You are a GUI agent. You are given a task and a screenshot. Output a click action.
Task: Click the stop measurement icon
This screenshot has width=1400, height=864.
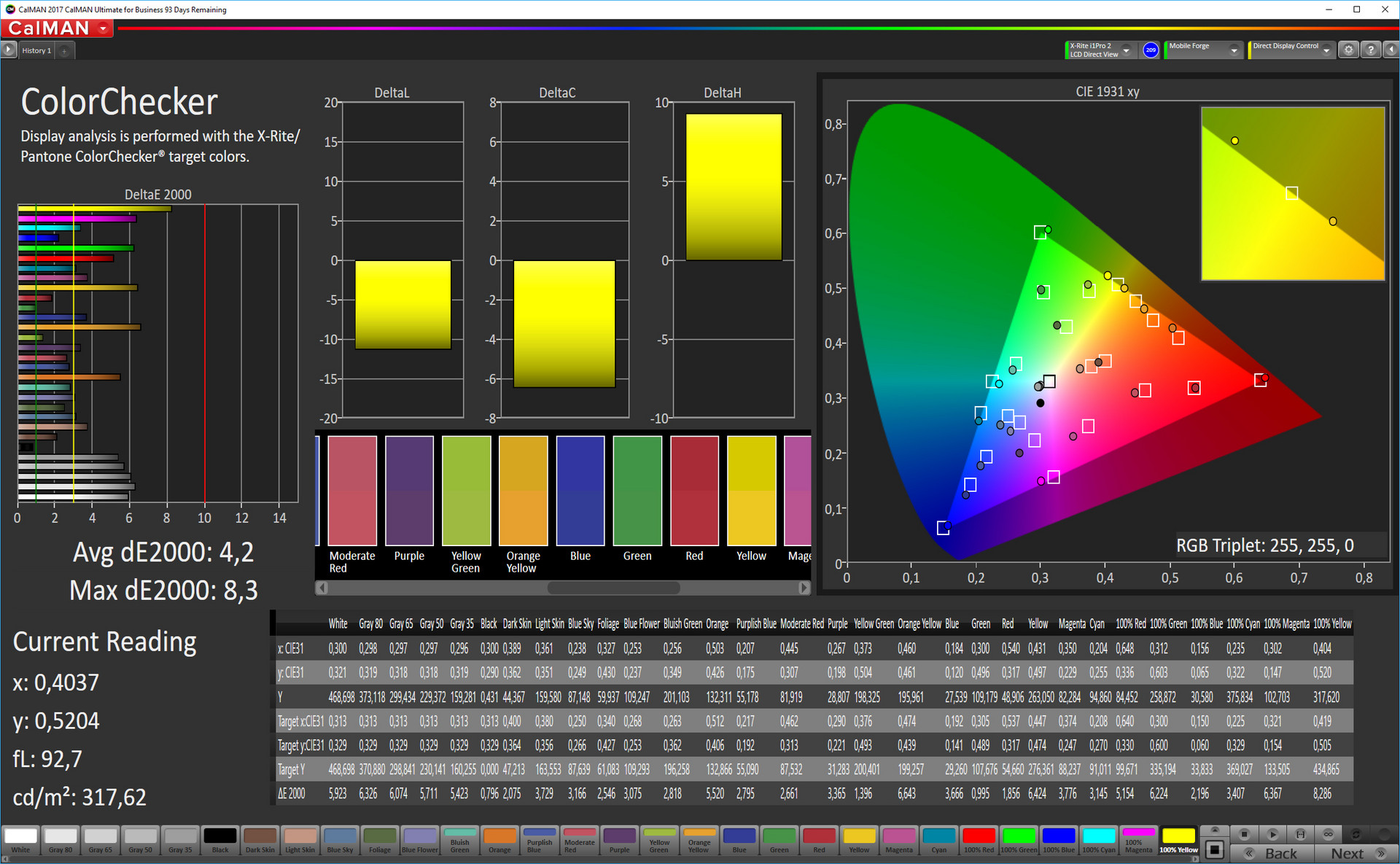coord(1245,834)
